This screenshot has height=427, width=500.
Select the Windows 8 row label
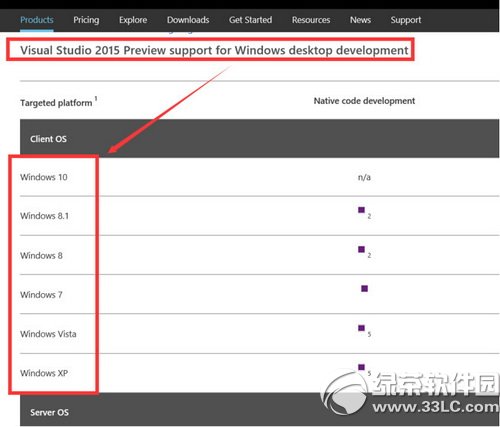(x=41, y=256)
